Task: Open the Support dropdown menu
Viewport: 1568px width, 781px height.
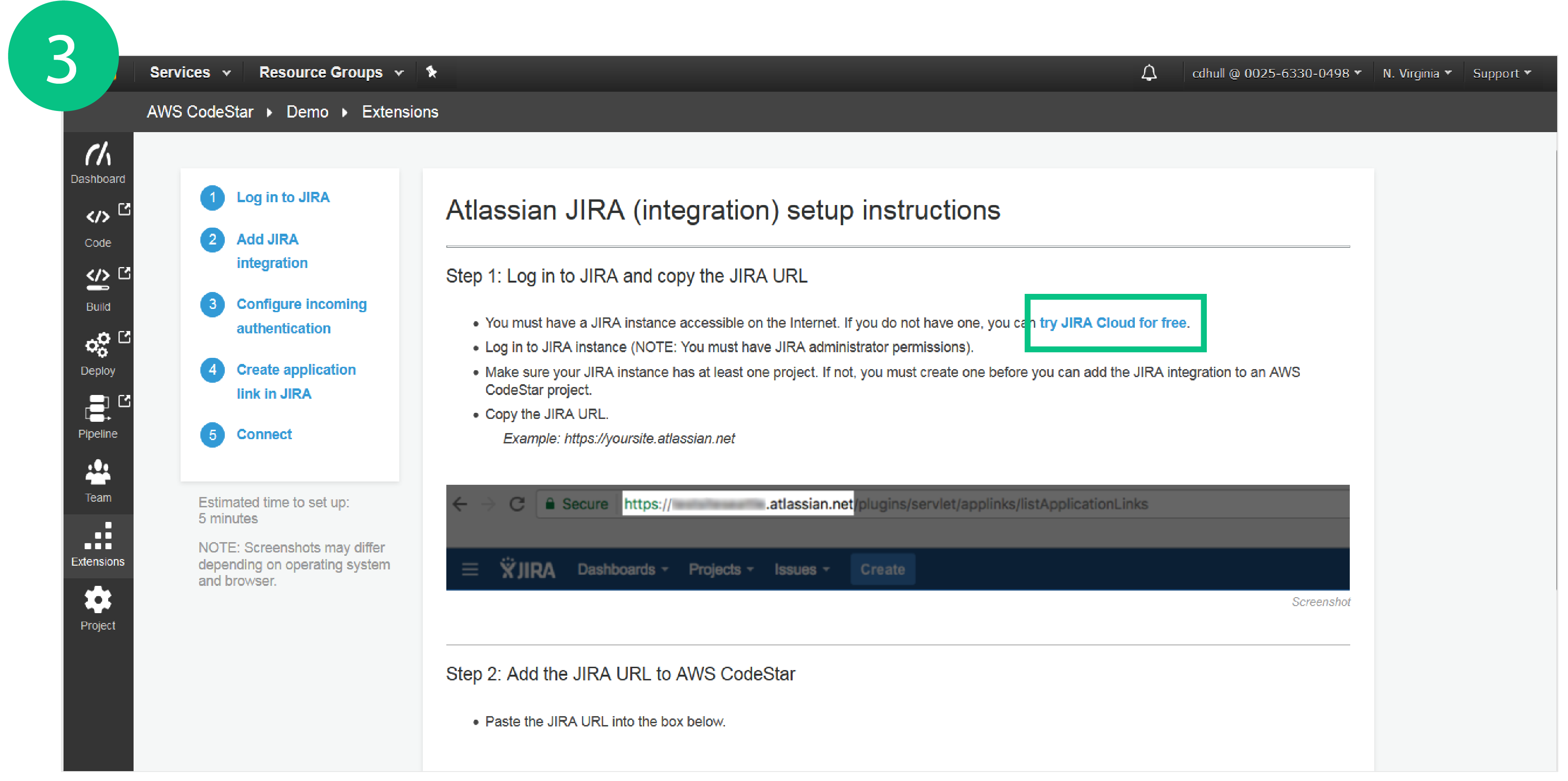Action: (1501, 74)
